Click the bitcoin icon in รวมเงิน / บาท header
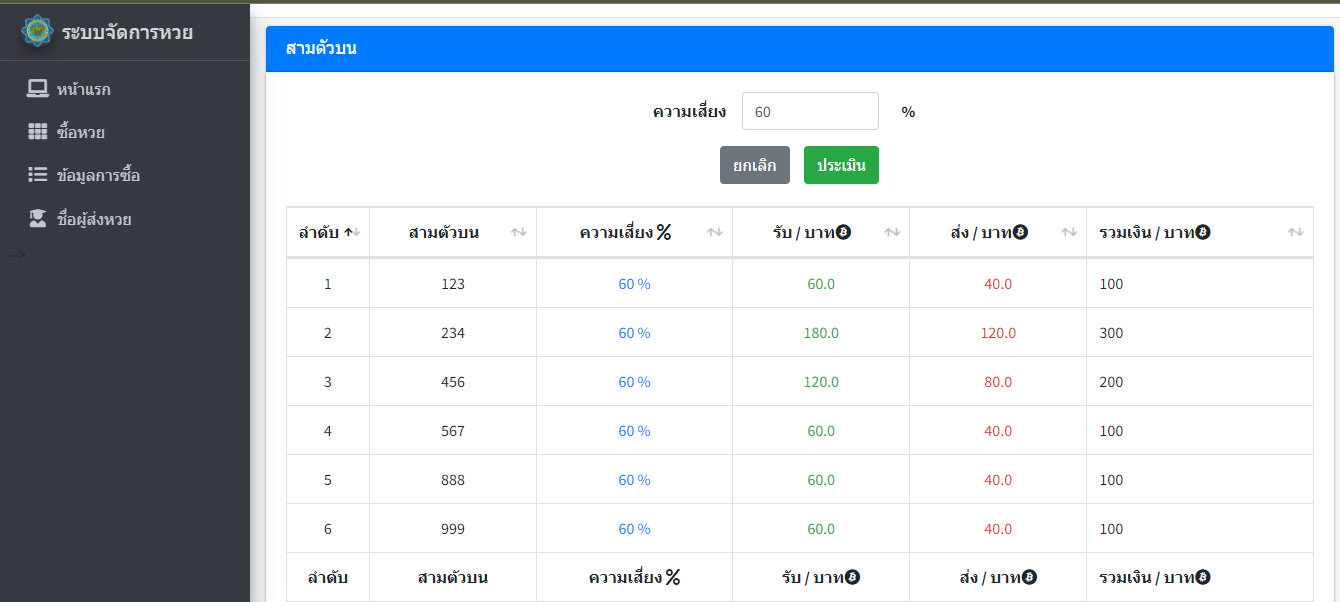 click(x=1203, y=232)
